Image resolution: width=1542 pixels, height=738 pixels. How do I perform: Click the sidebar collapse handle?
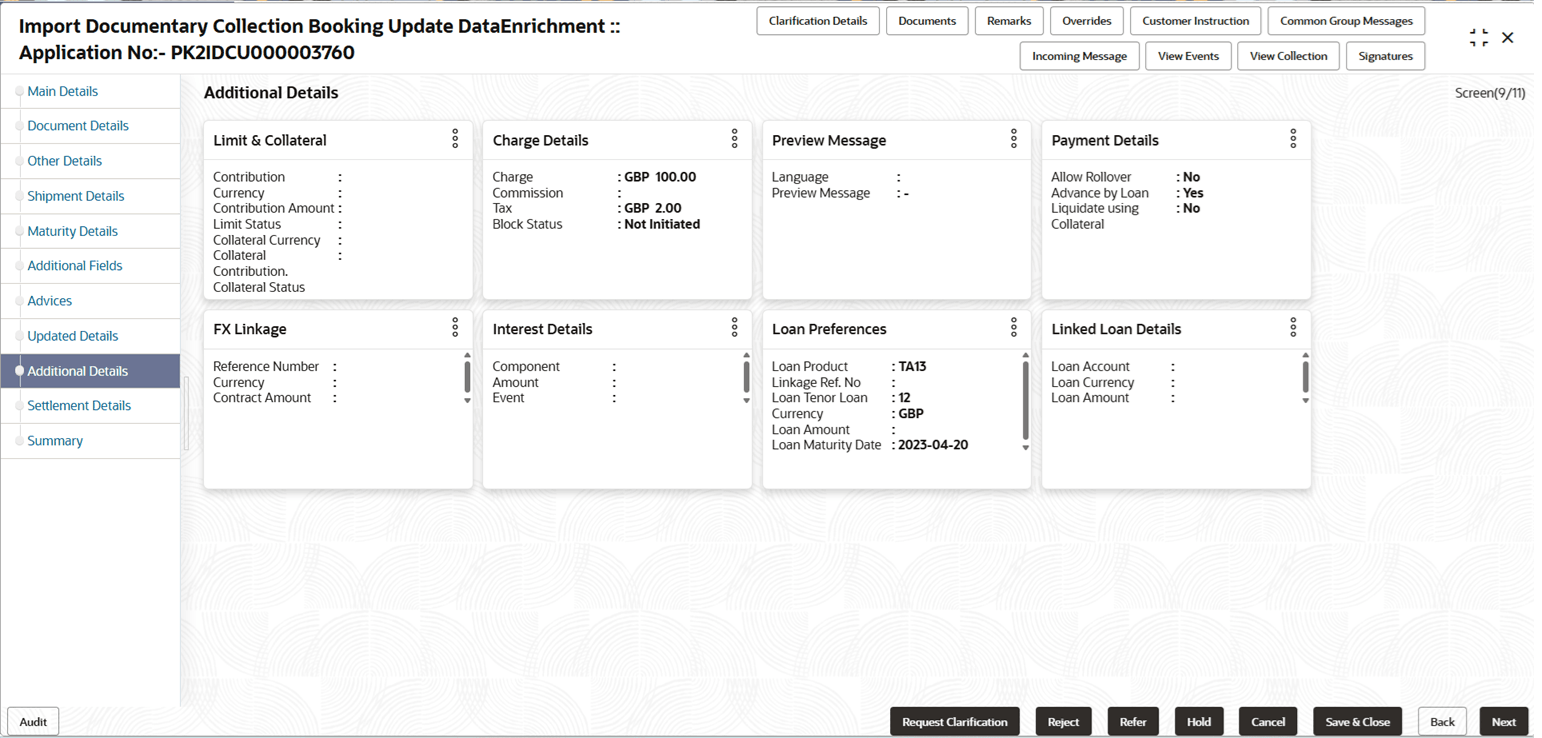(x=186, y=414)
